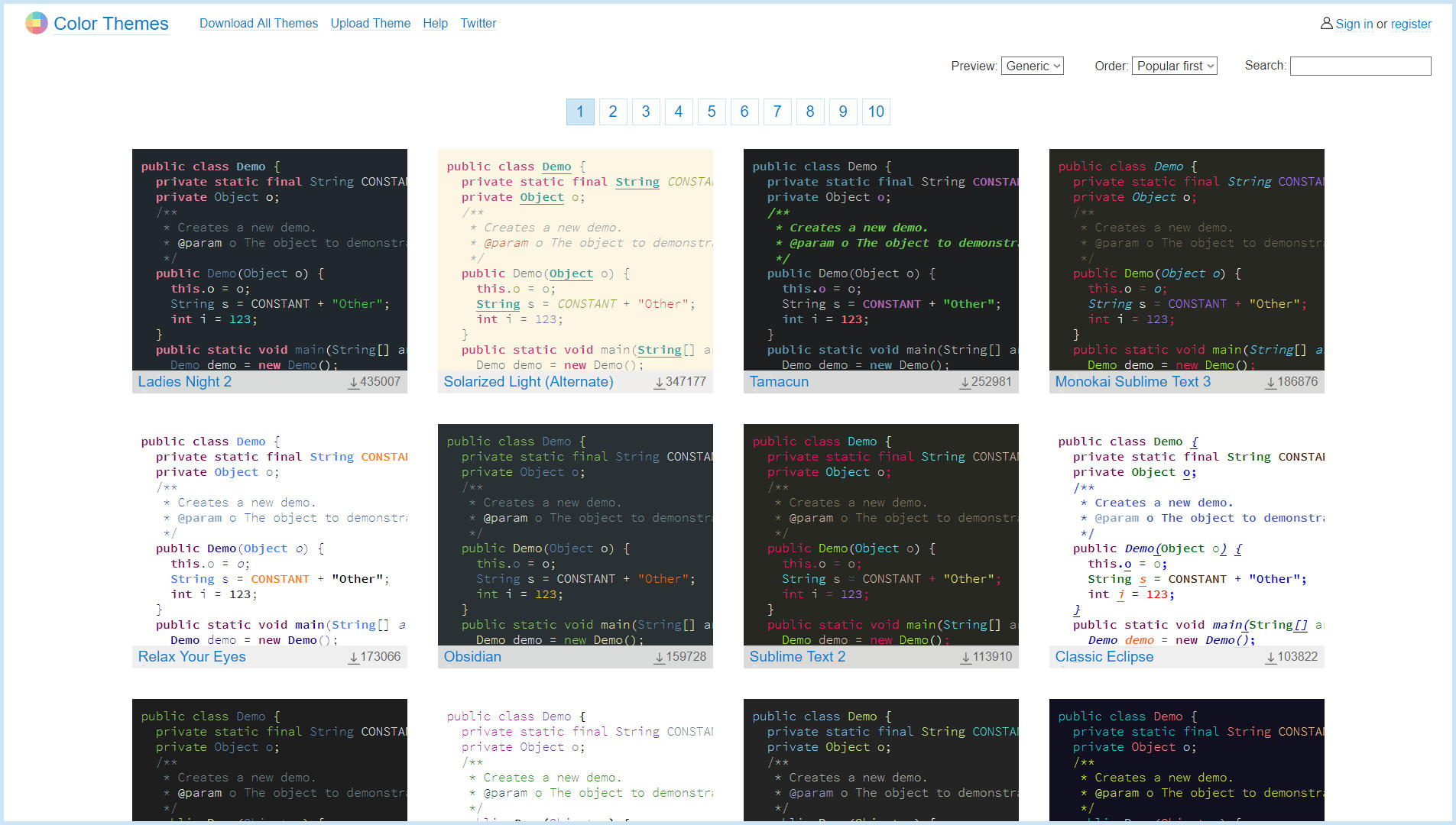Go to page 8 of themes
Viewport: 1456px width, 825px height.
point(810,112)
